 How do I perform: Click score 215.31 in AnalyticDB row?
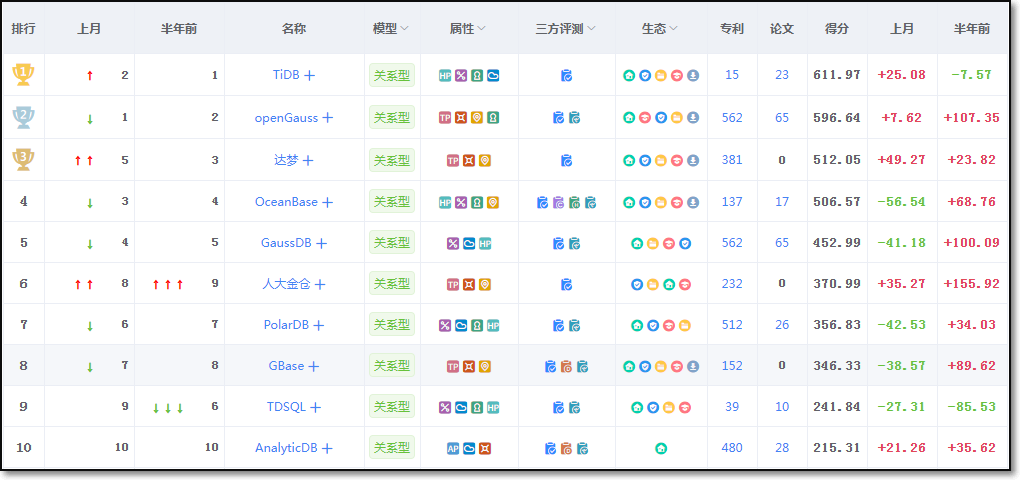837,447
